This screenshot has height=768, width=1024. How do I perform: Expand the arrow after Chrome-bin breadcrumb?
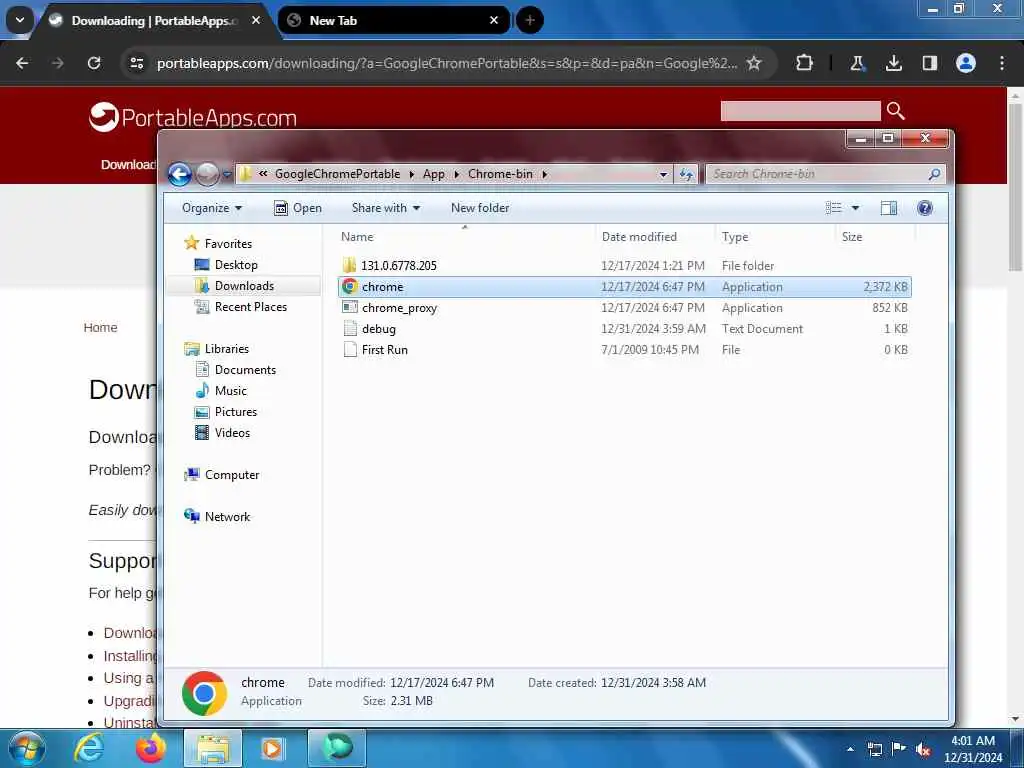pyautogui.click(x=544, y=174)
